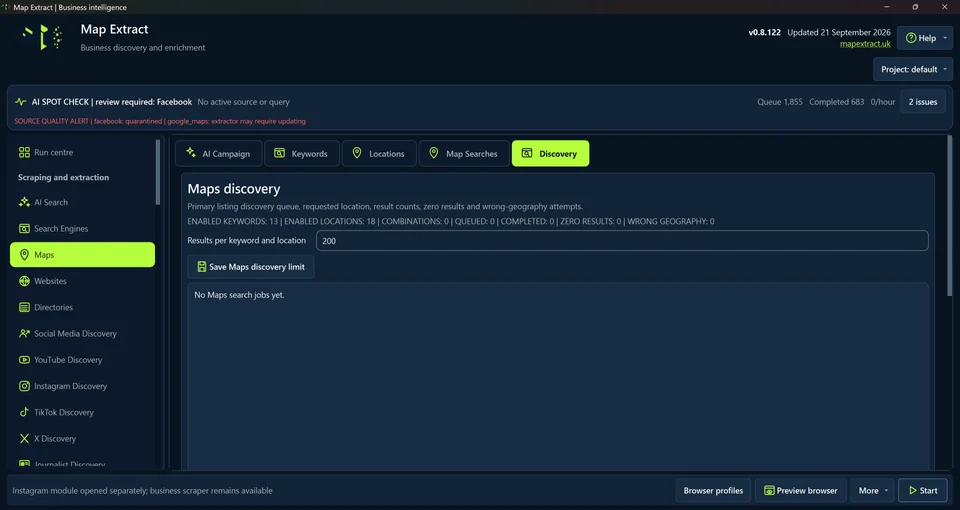Screen dimensions: 960x510
Task: Click the save disk icon on limit button
Action: (201, 266)
